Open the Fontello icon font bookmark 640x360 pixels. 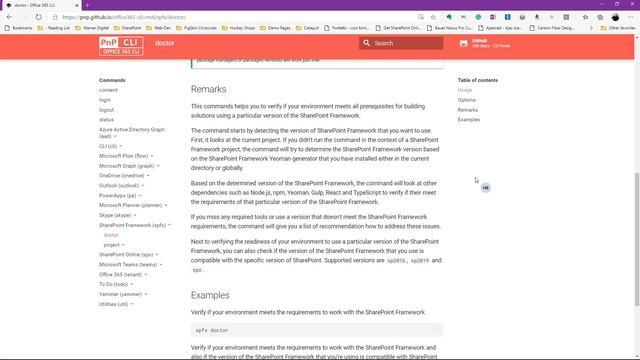[347, 28]
